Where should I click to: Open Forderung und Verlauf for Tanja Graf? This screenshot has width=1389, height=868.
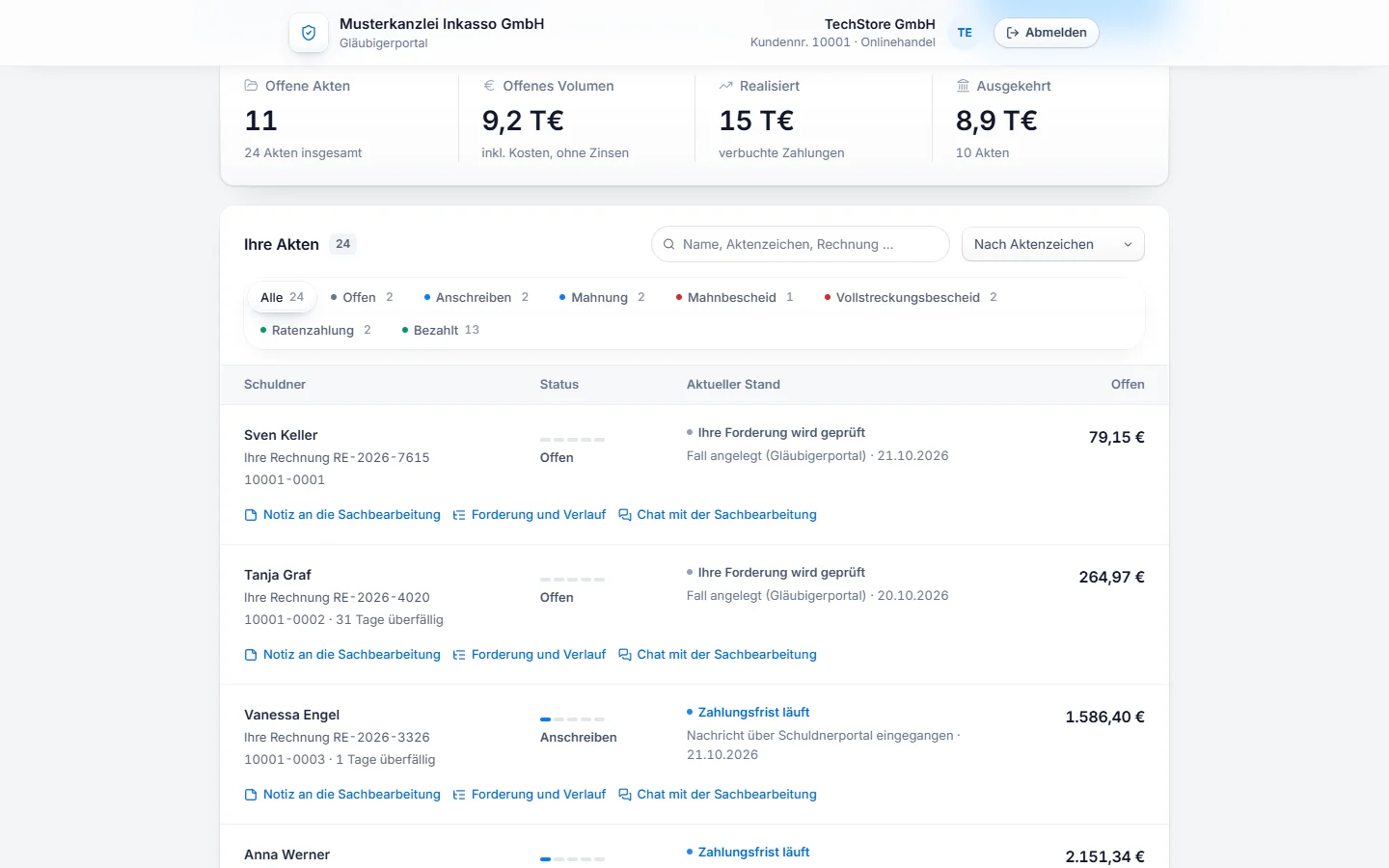pyautogui.click(x=530, y=655)
